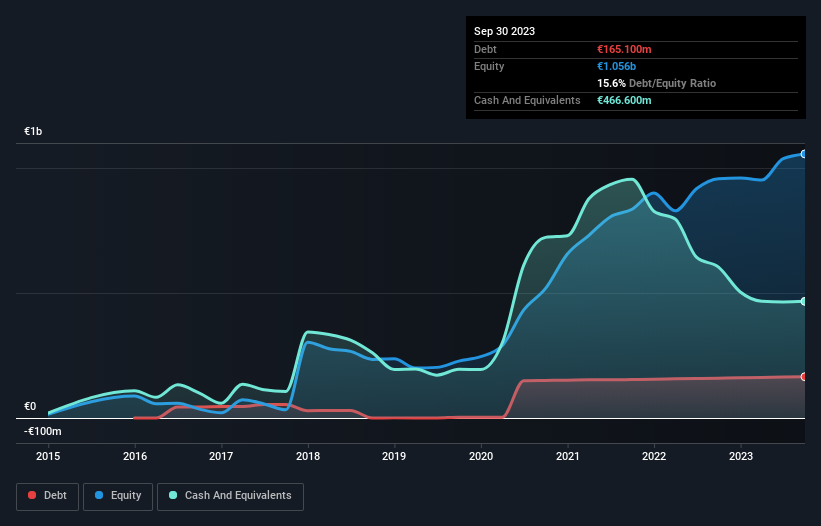The image size is (821, 526).
Task: Click the €1.056b equity value
Action: pos(616,66)
